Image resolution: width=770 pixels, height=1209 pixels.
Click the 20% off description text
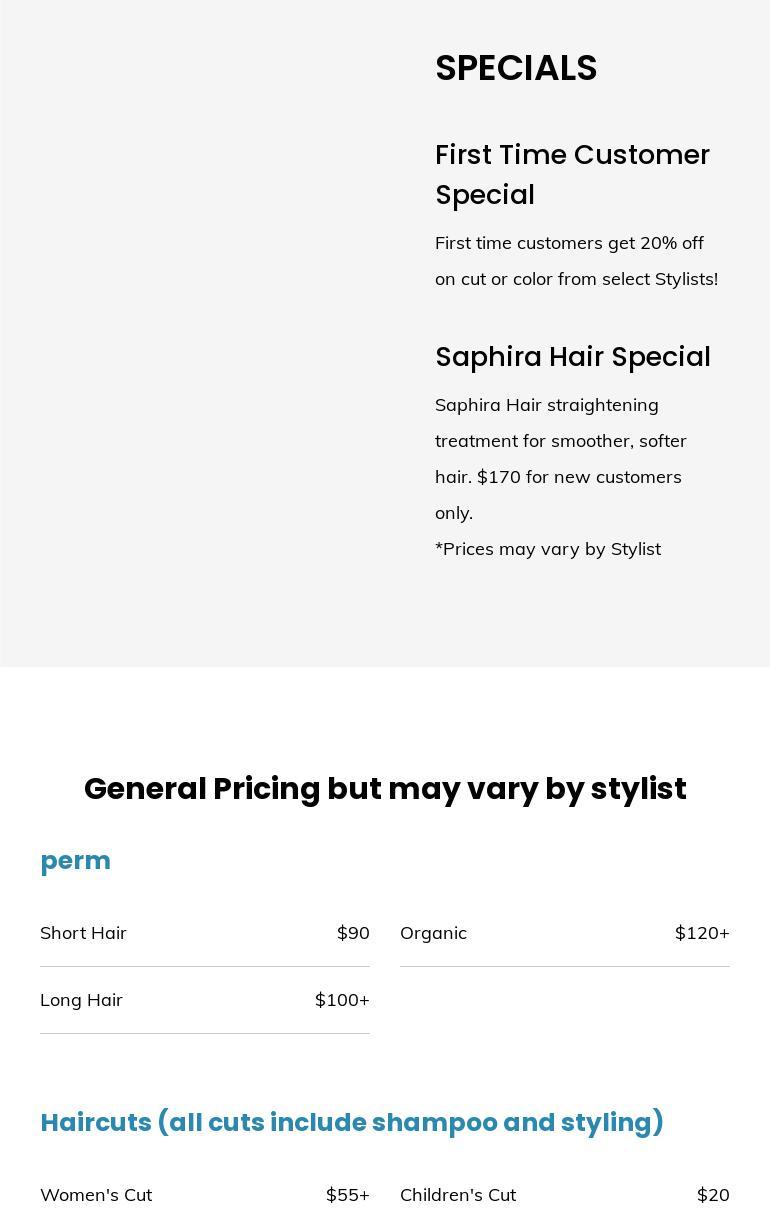pyautogui.click(x=576, y=261)
